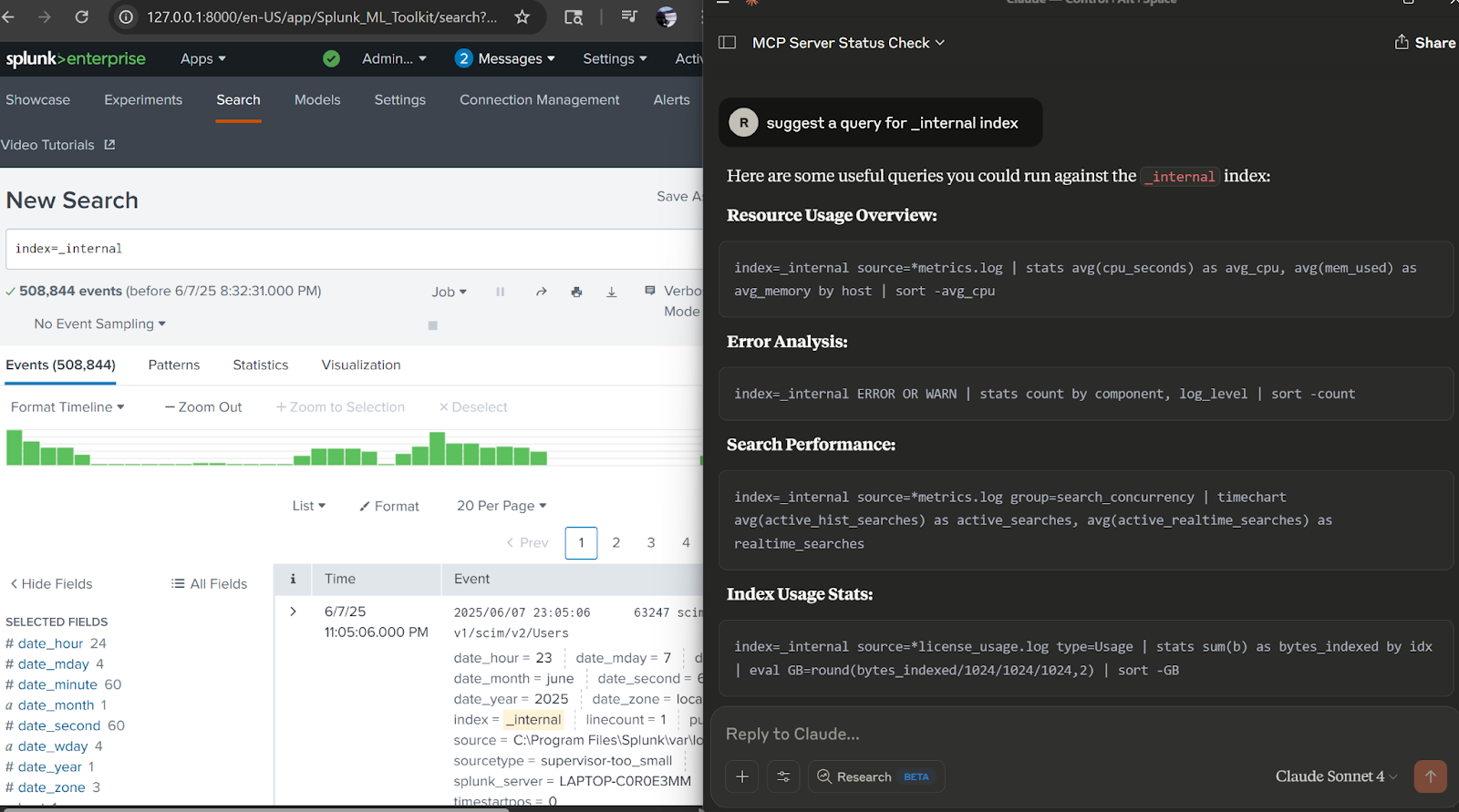The height and width of the screenshot is (812, 1459).
Task: Open the Job dropdown menu
Action: 449,292
